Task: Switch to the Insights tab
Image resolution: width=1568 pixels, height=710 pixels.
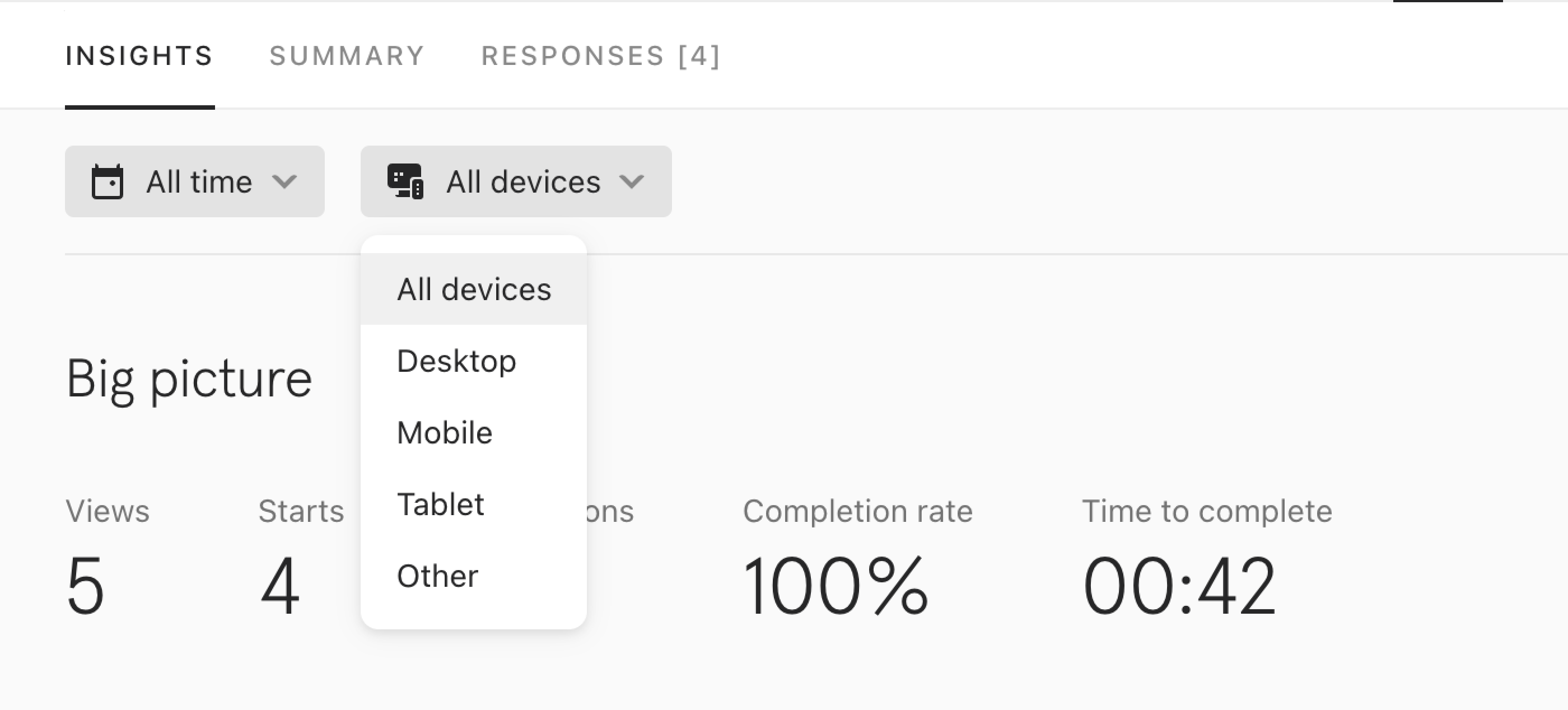Action: (139, 56)
